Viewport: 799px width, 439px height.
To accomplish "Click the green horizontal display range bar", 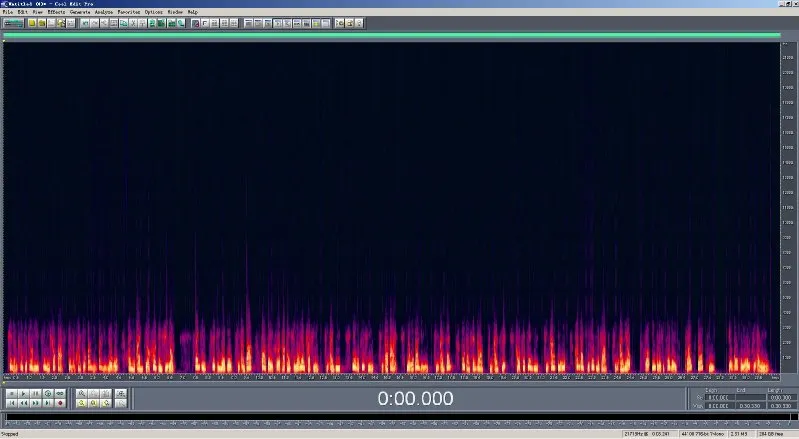I will [391, 35].
